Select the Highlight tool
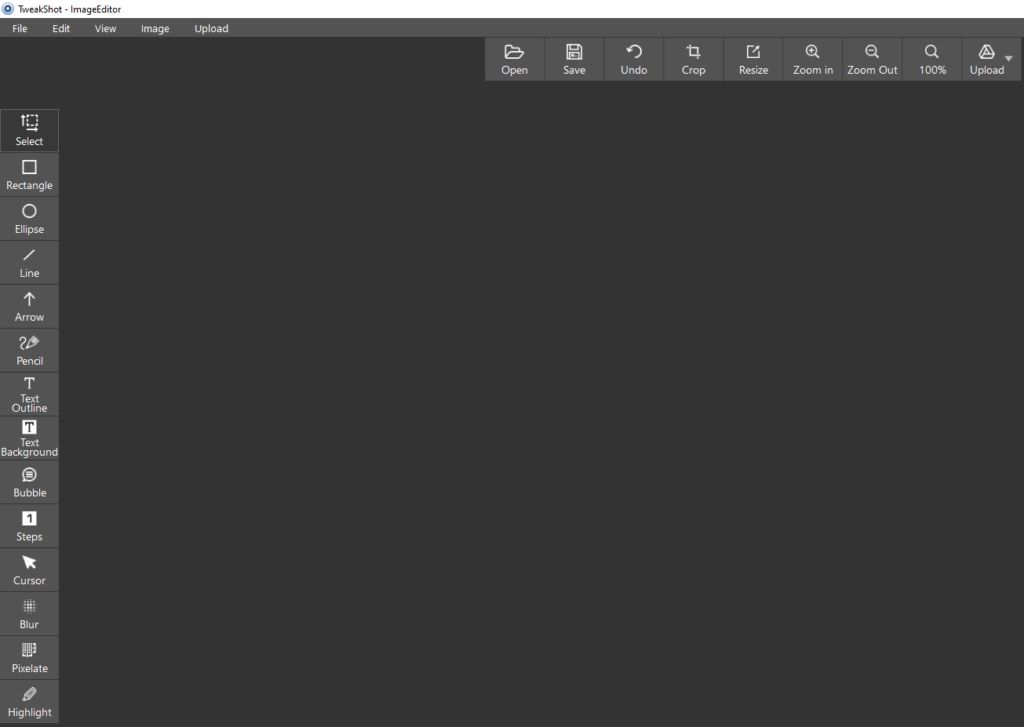The image size is (1024, 727). click(29, 702)
